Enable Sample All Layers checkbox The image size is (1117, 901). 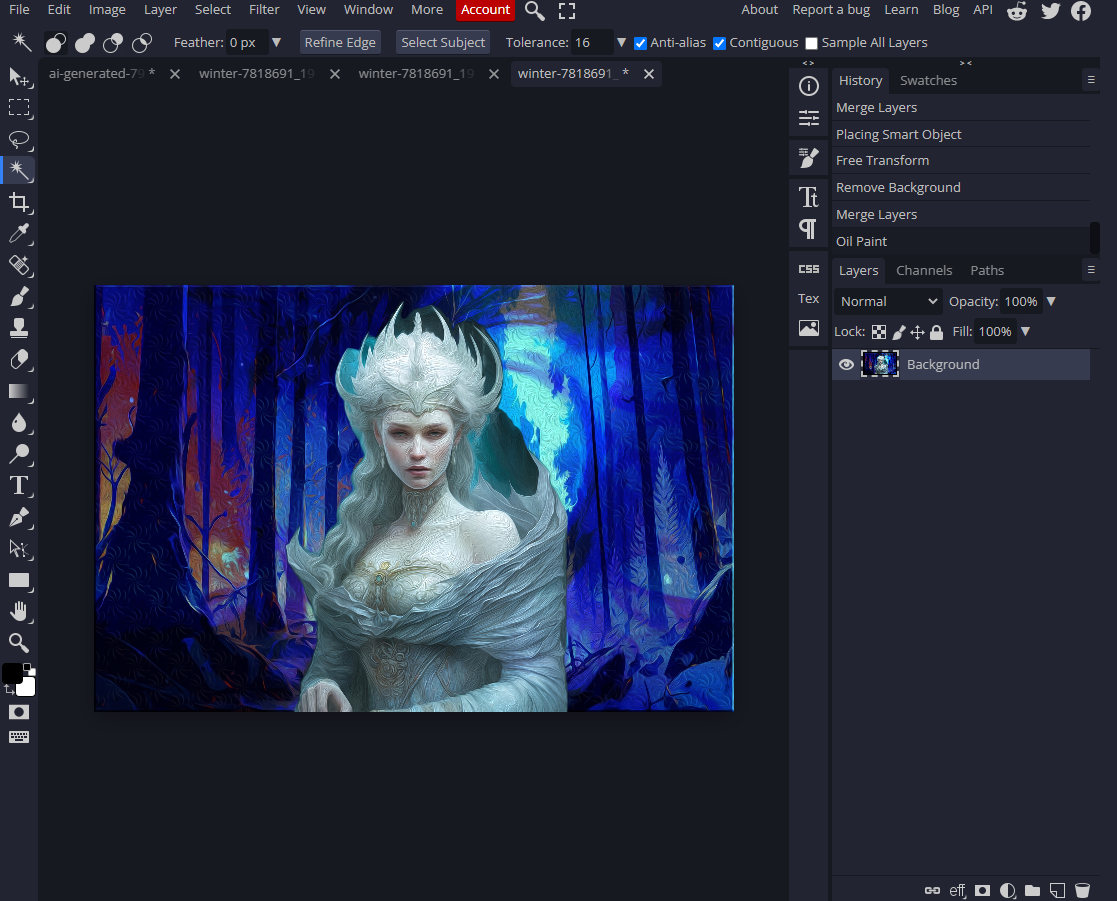pyautogui.click(x=811, y=43)
